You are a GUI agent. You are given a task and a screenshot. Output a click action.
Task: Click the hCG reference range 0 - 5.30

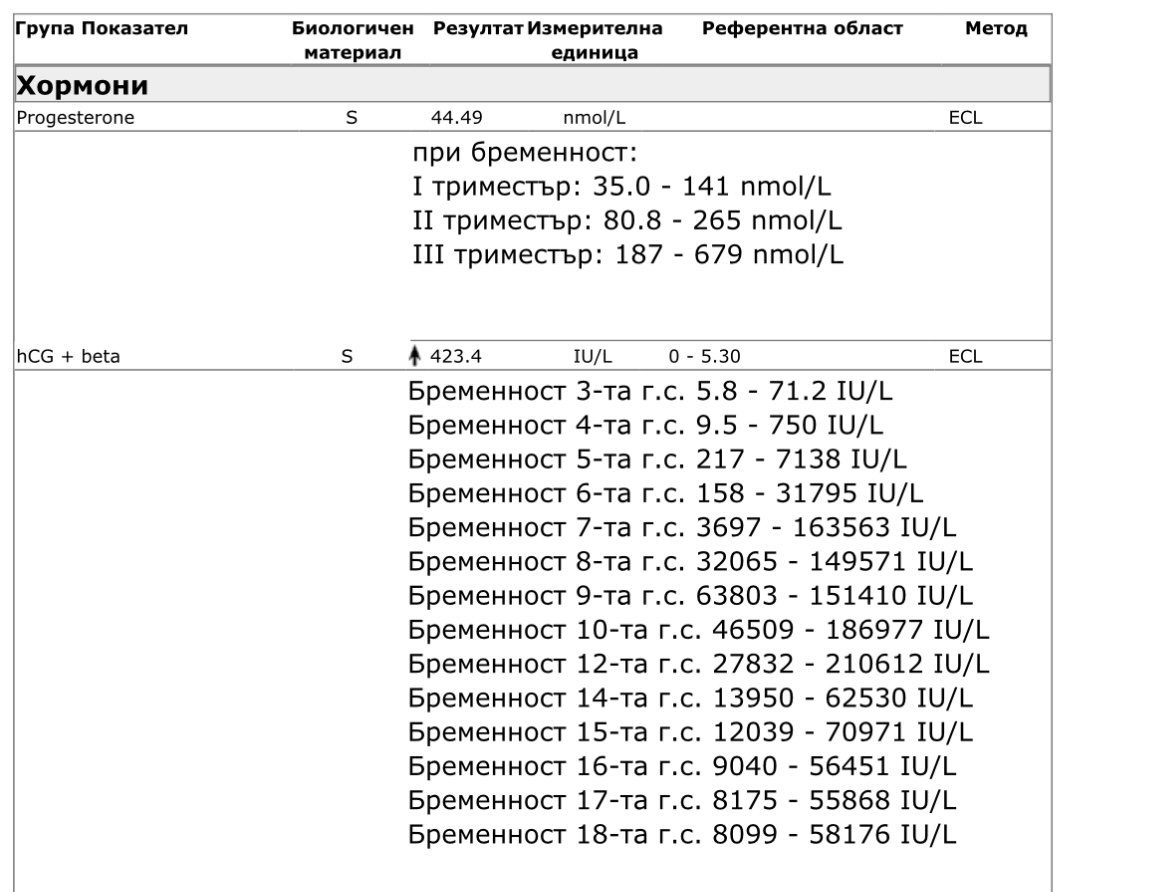(x=705, y=355)
